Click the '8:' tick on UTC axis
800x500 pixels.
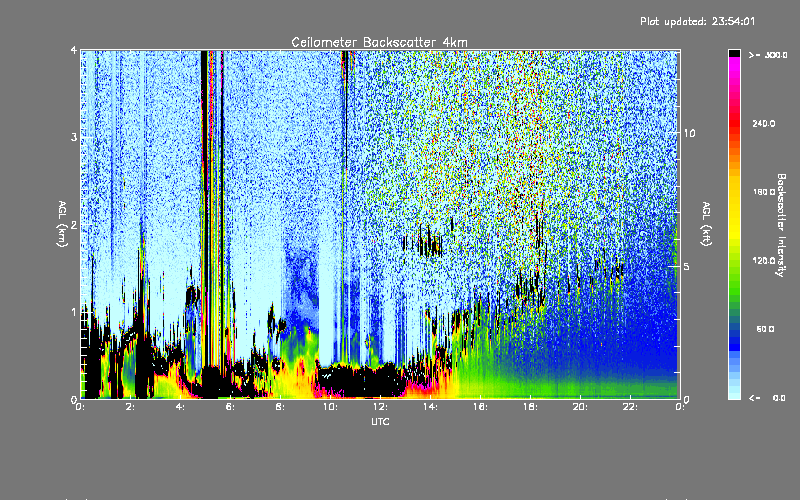coord(280,407)
